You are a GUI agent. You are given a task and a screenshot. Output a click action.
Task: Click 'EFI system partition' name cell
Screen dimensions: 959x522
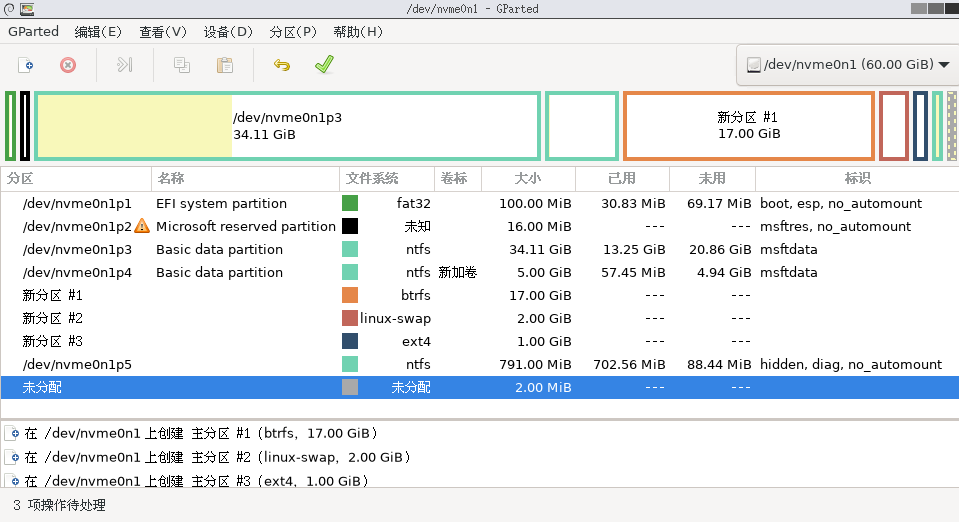(x=221, y=203)
